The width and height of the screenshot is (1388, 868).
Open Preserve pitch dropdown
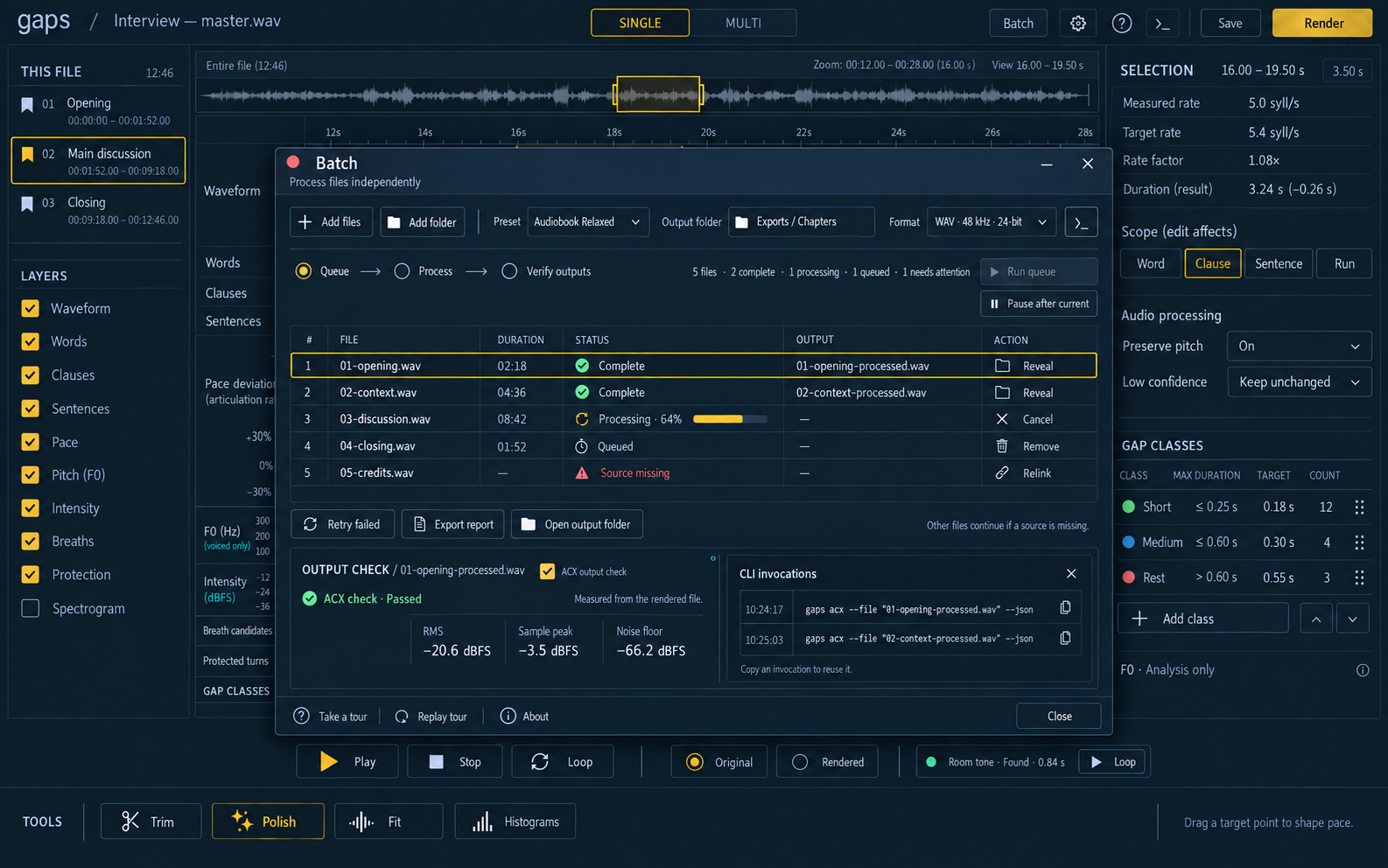pos(1299,346)
